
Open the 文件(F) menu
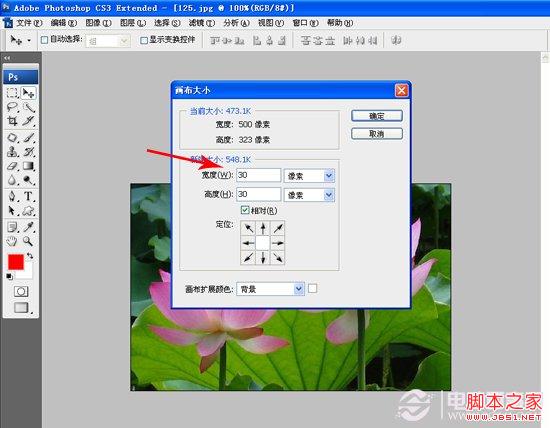point(29,23)
